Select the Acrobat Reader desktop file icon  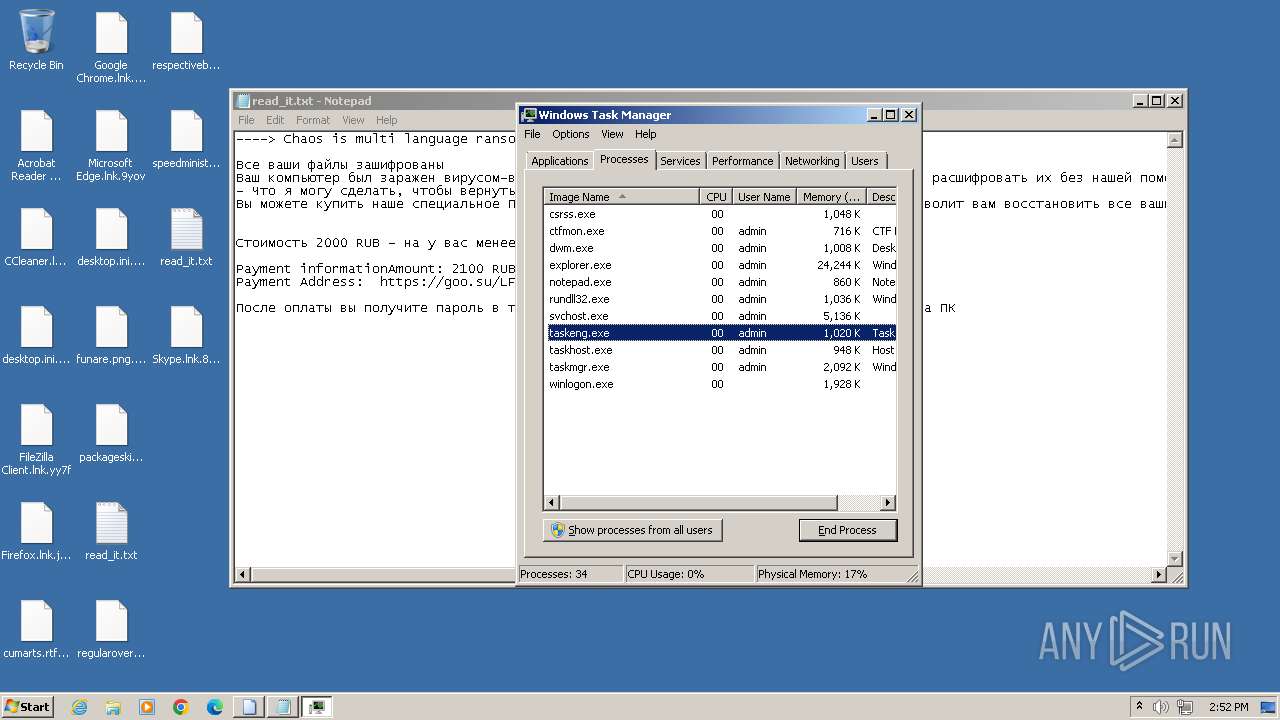(36, 145)
